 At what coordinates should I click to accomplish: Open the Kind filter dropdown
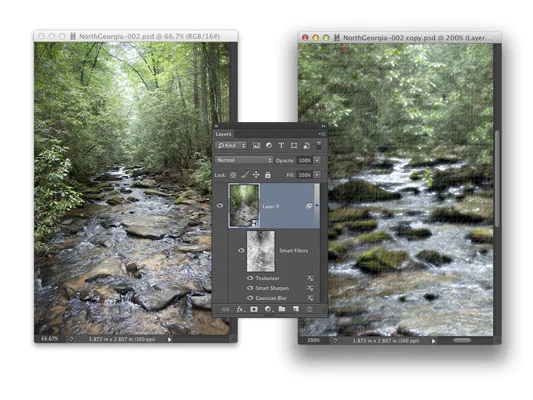point(231,145)
